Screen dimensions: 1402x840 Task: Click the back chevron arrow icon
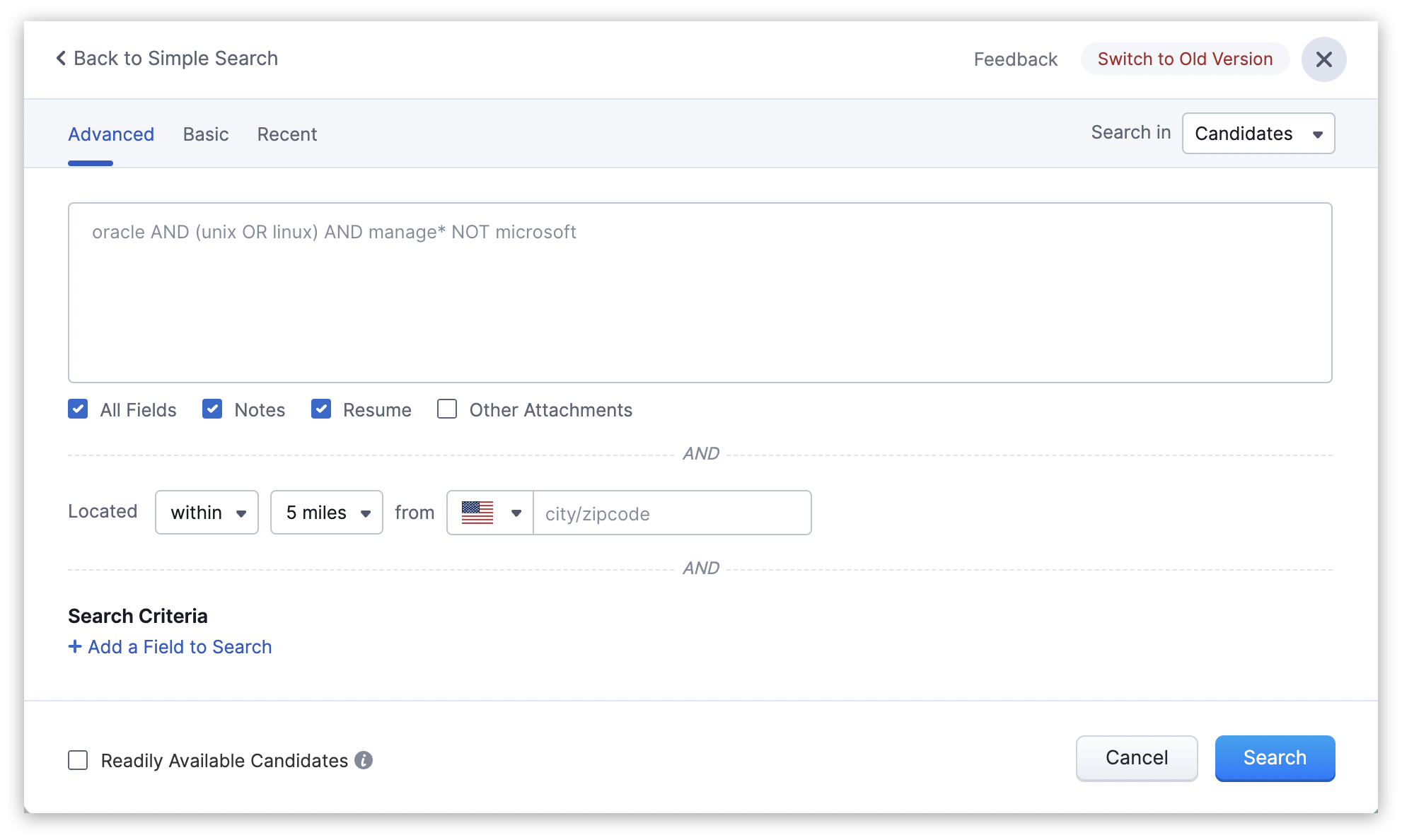click(x=61, y=58)
